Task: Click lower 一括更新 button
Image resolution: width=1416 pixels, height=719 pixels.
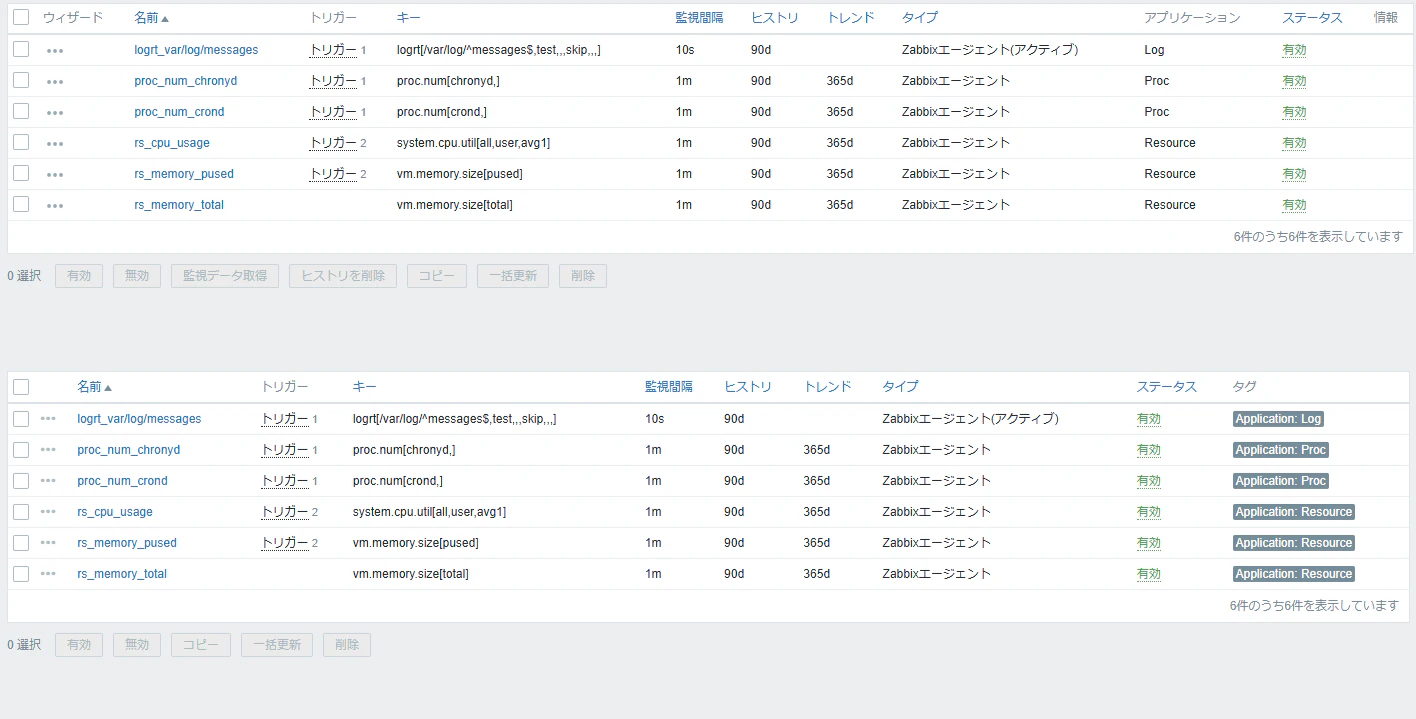Action: coord(277,645)
